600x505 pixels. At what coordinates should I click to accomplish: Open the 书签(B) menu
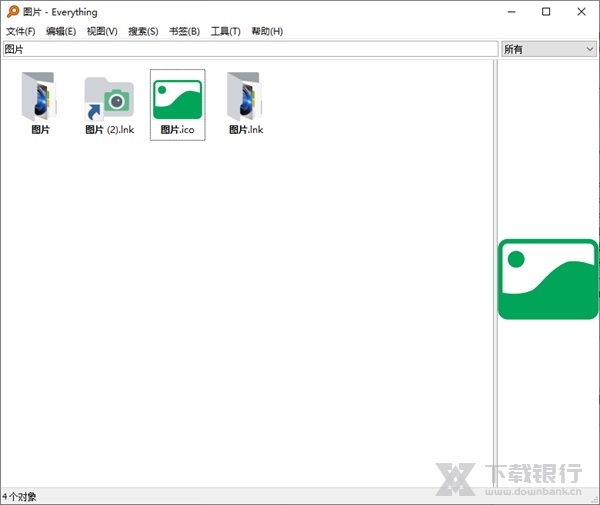[x=184, y=31]
